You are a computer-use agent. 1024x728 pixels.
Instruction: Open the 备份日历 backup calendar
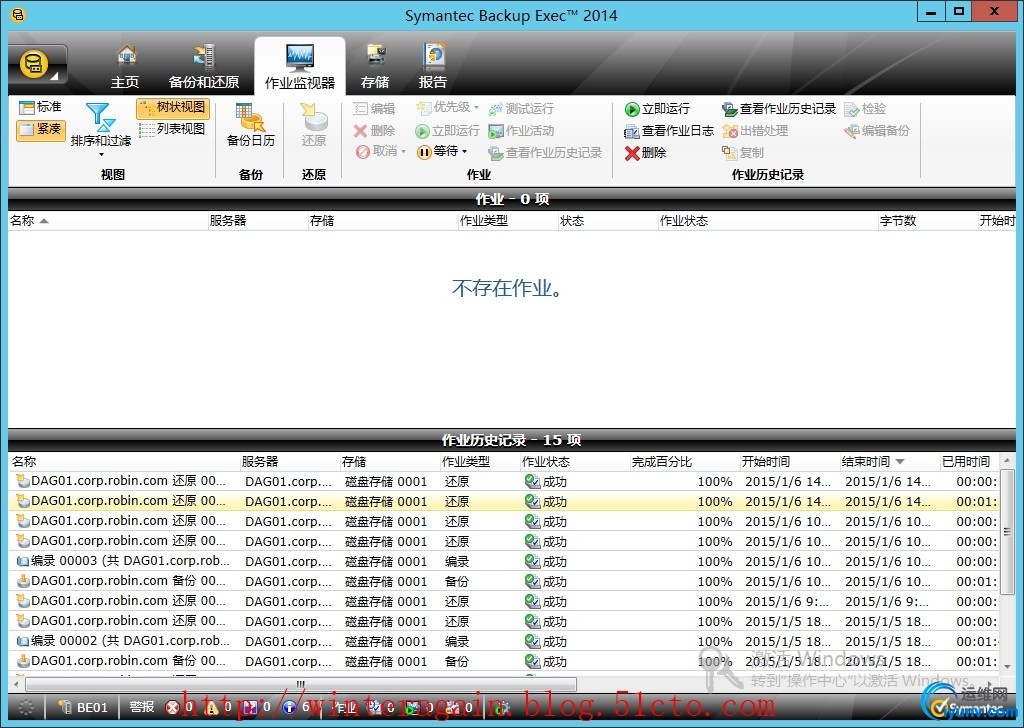250,125
